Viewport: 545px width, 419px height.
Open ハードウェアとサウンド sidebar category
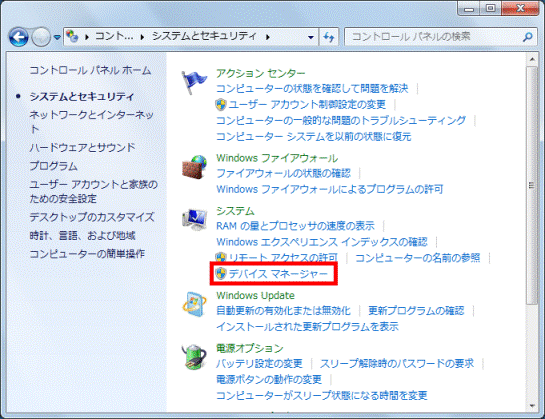point(82,147)
